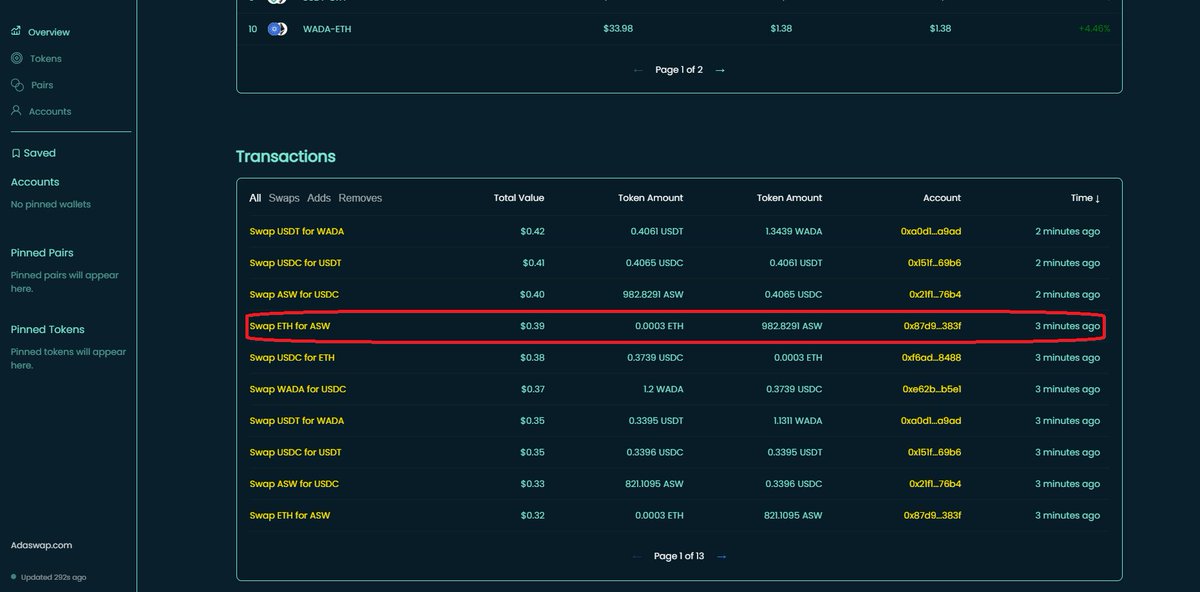This screenshot has height=592, width=1200.
Task: Click the WADA-ETH pair token icon
Action: (x=278, y=29)
